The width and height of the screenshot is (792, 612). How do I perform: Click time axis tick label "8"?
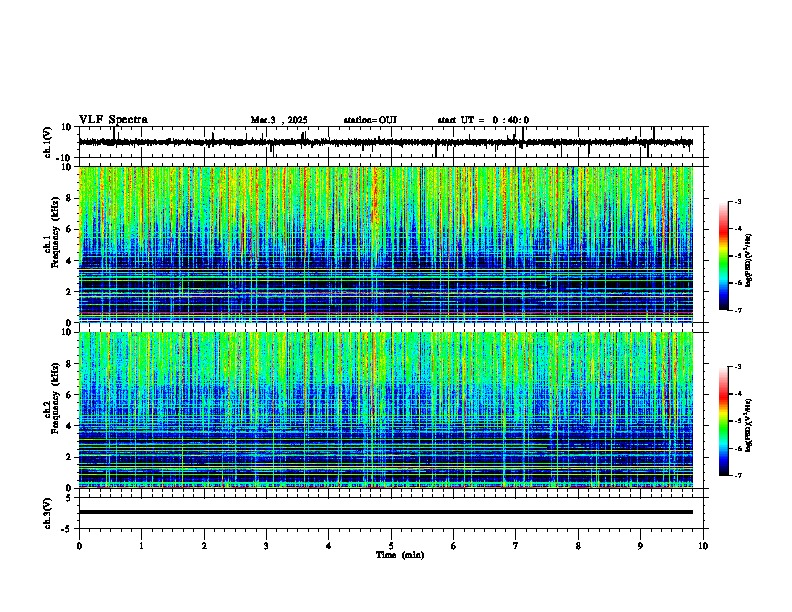point(578,546)
